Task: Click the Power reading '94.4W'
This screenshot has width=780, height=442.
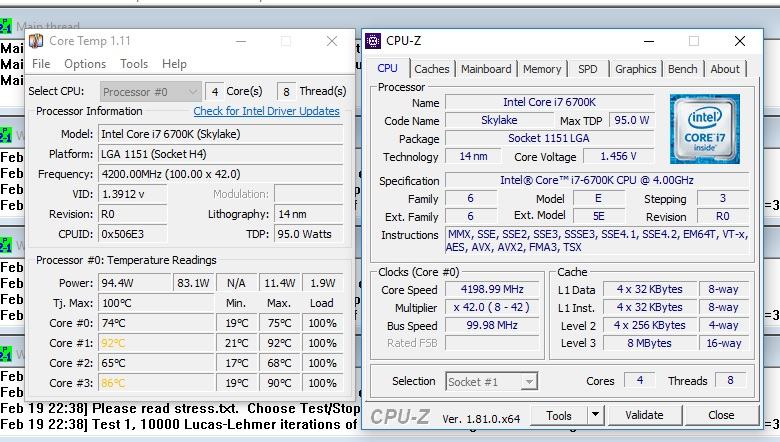Action: tap(135, 283)
